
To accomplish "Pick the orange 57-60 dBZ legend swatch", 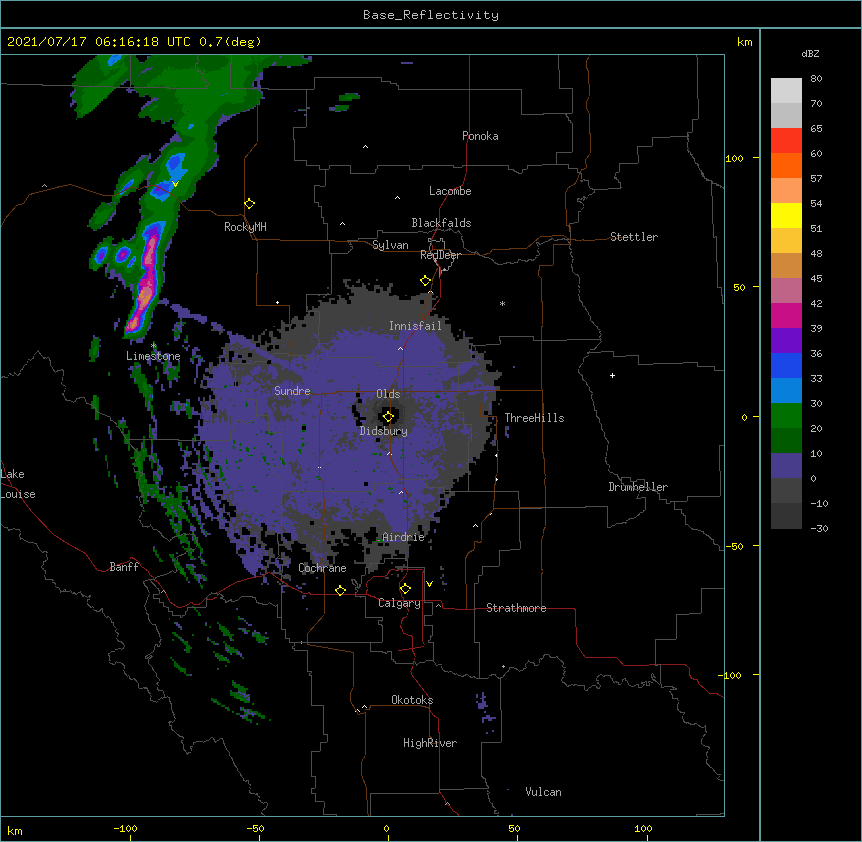I will [786, 166].
